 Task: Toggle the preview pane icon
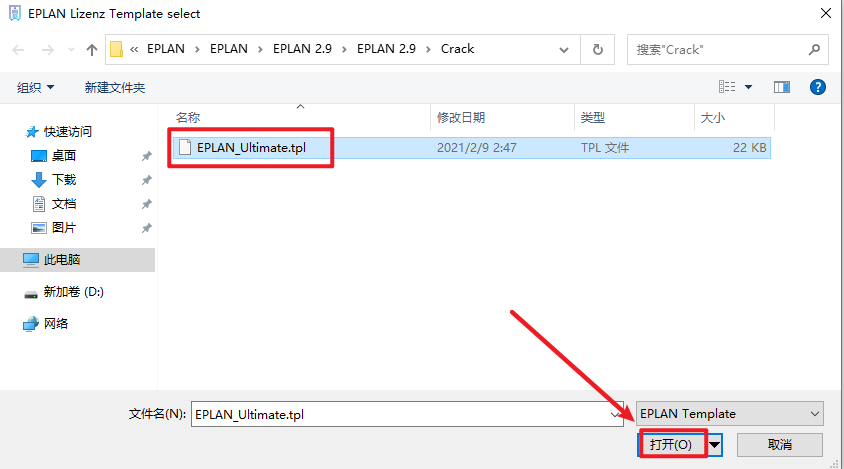pos(782,88)
